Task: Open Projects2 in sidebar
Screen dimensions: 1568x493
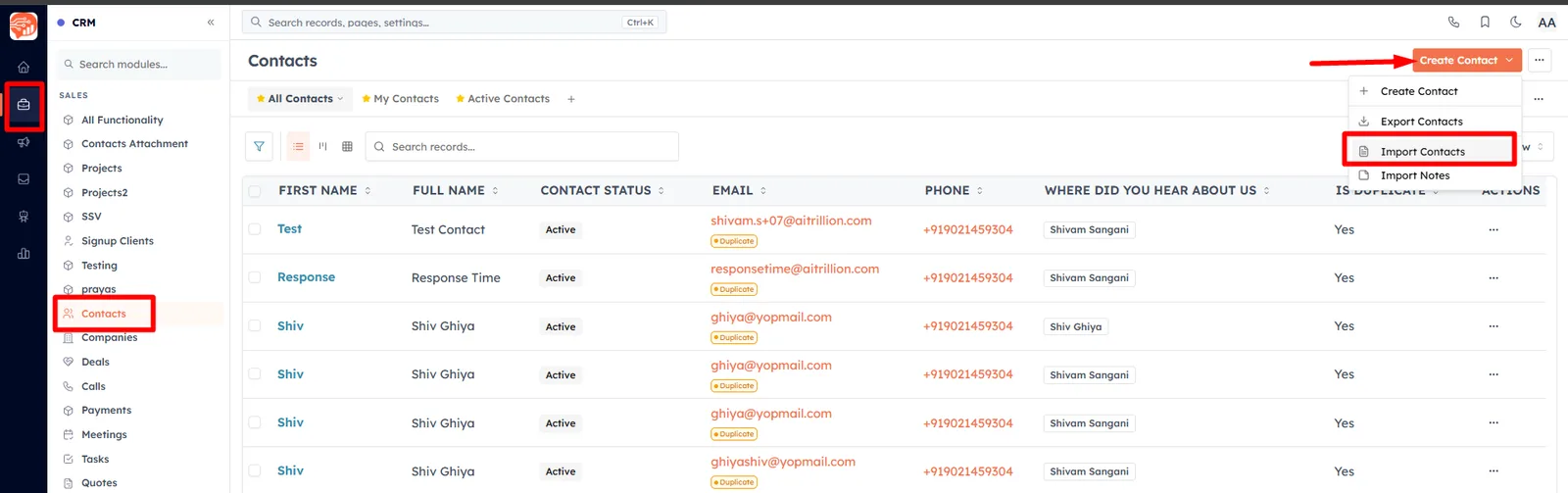Action: [104, 193]
